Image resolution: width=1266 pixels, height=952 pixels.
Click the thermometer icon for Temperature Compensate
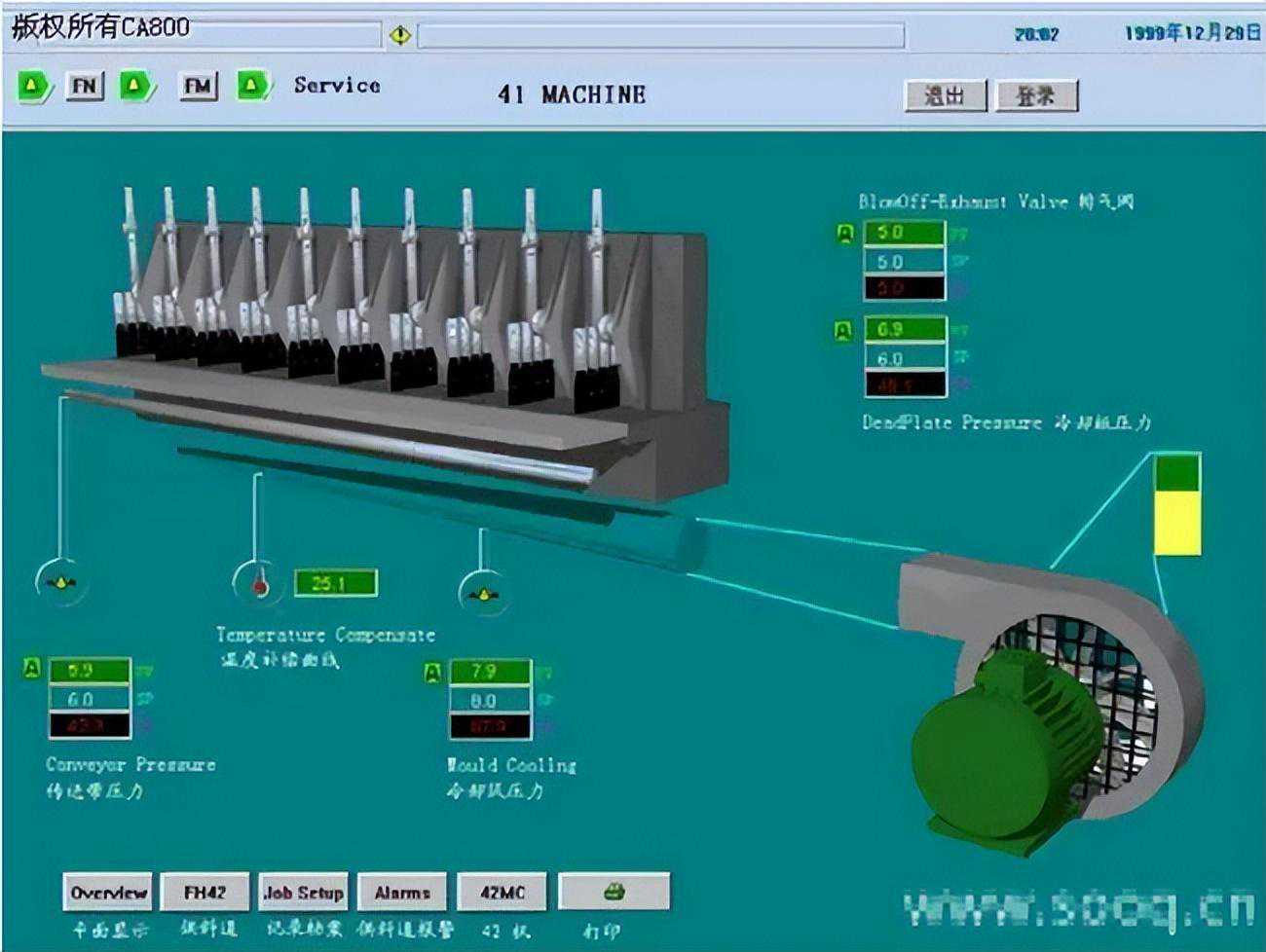coord(259,584)
